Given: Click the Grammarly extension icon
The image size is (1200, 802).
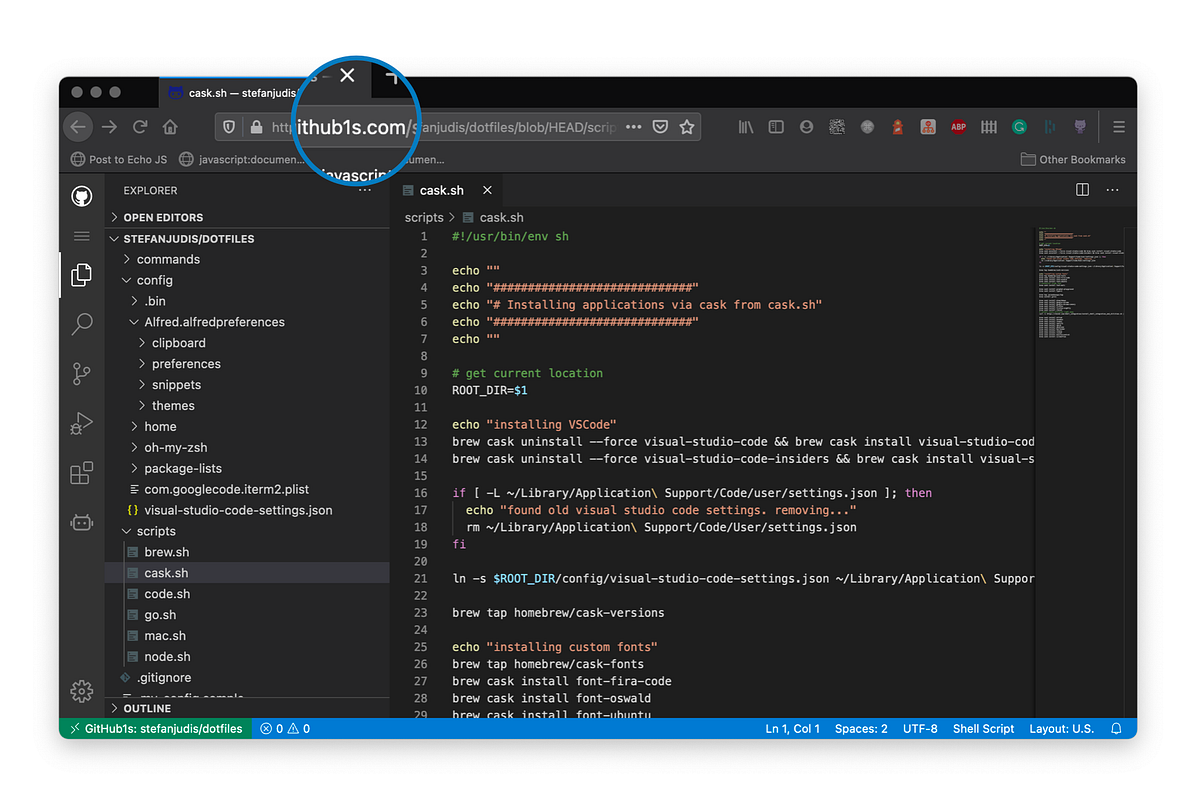Looking at the screenshot, I should pos(1019,127).
